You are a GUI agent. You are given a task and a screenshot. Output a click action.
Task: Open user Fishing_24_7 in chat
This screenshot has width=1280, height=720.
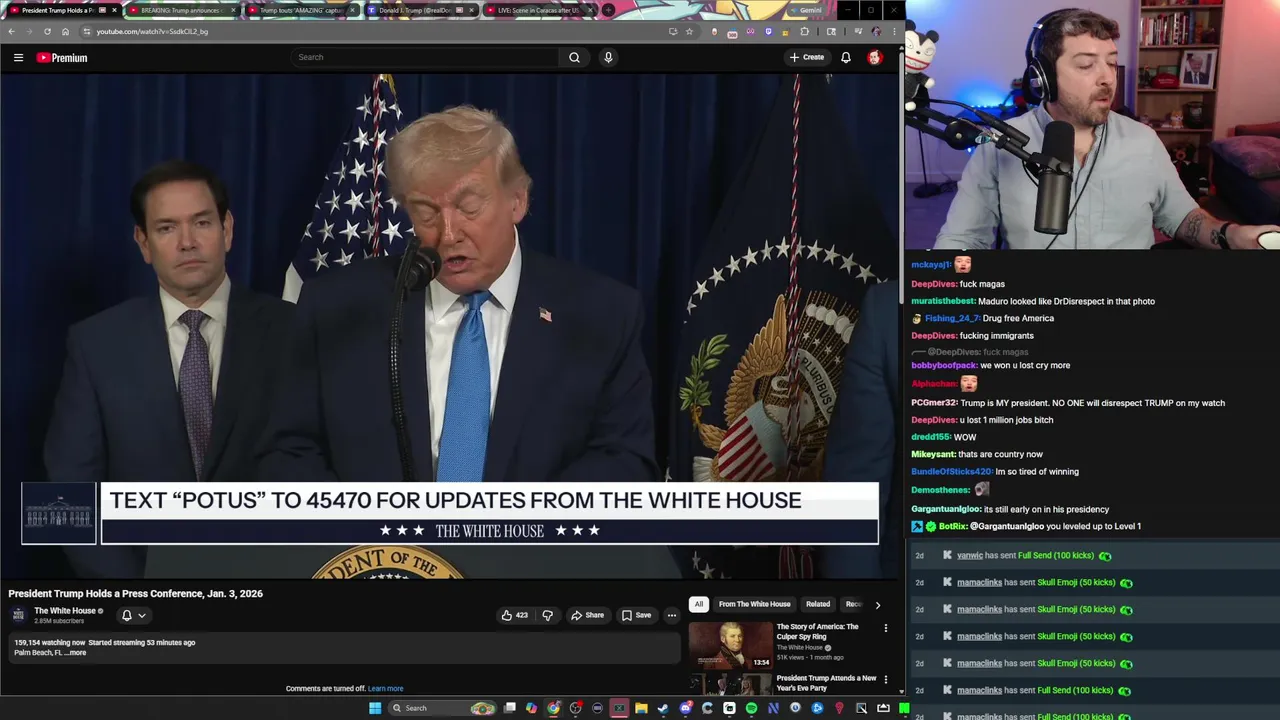click(952, 318)
